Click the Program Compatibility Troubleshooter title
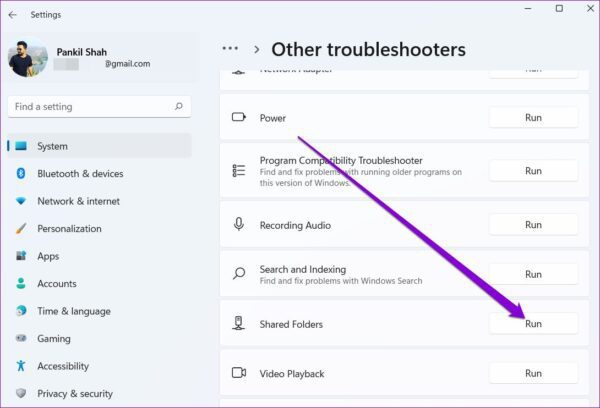 point(341,160)
